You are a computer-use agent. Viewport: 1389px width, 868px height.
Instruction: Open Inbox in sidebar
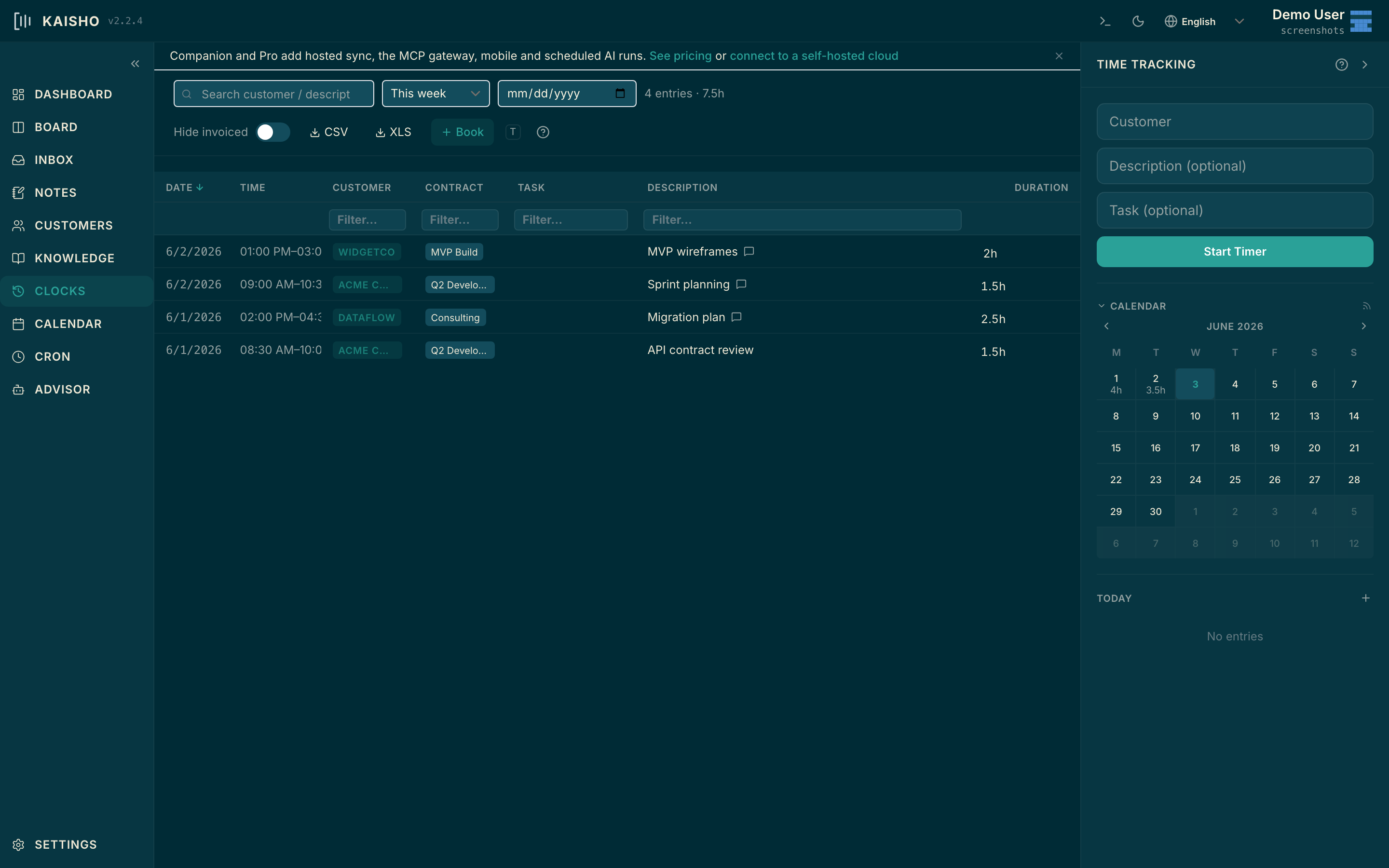(77, 160)
